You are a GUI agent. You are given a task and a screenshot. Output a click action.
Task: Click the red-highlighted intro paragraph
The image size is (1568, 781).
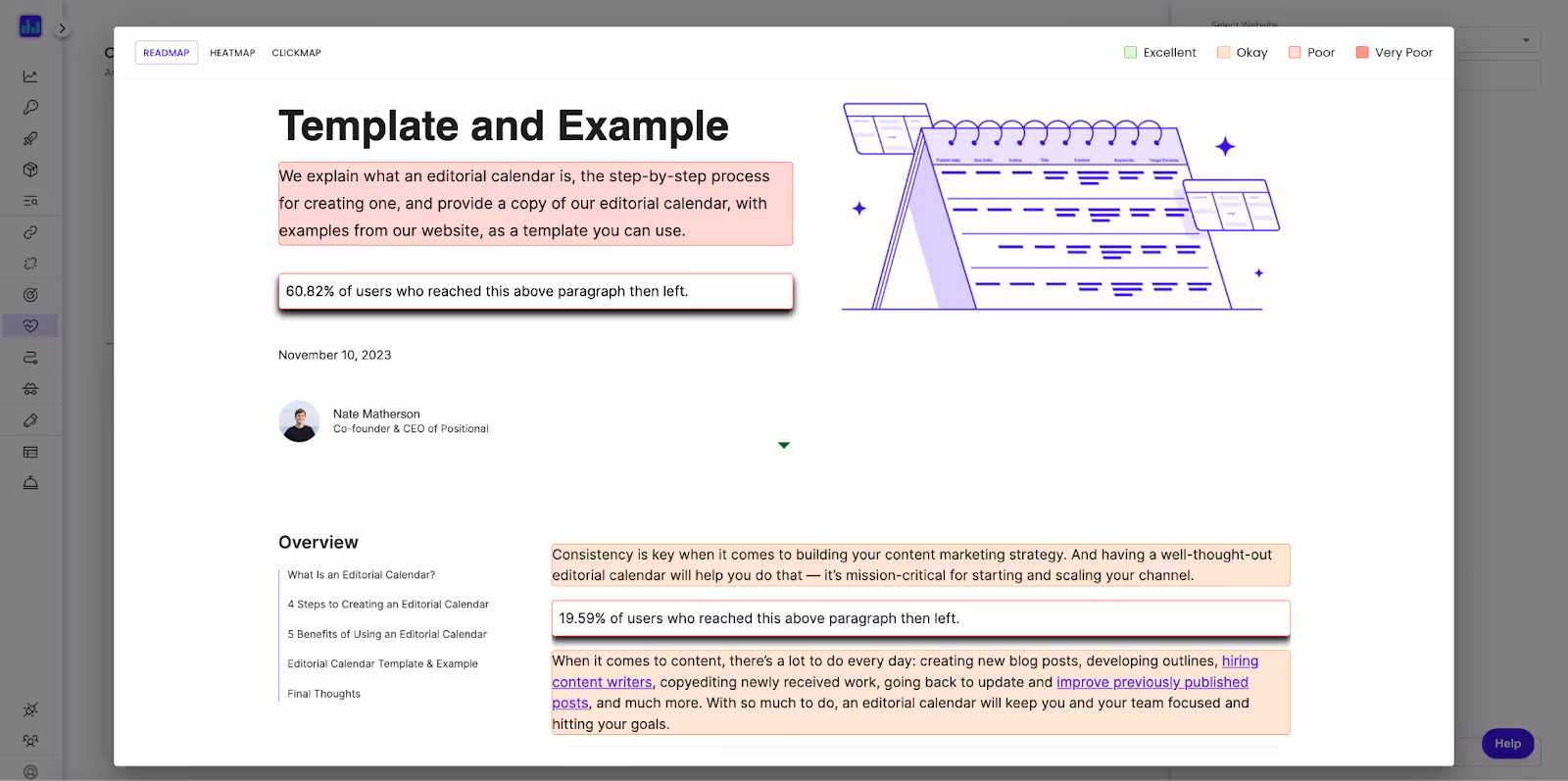pos(535,204)
